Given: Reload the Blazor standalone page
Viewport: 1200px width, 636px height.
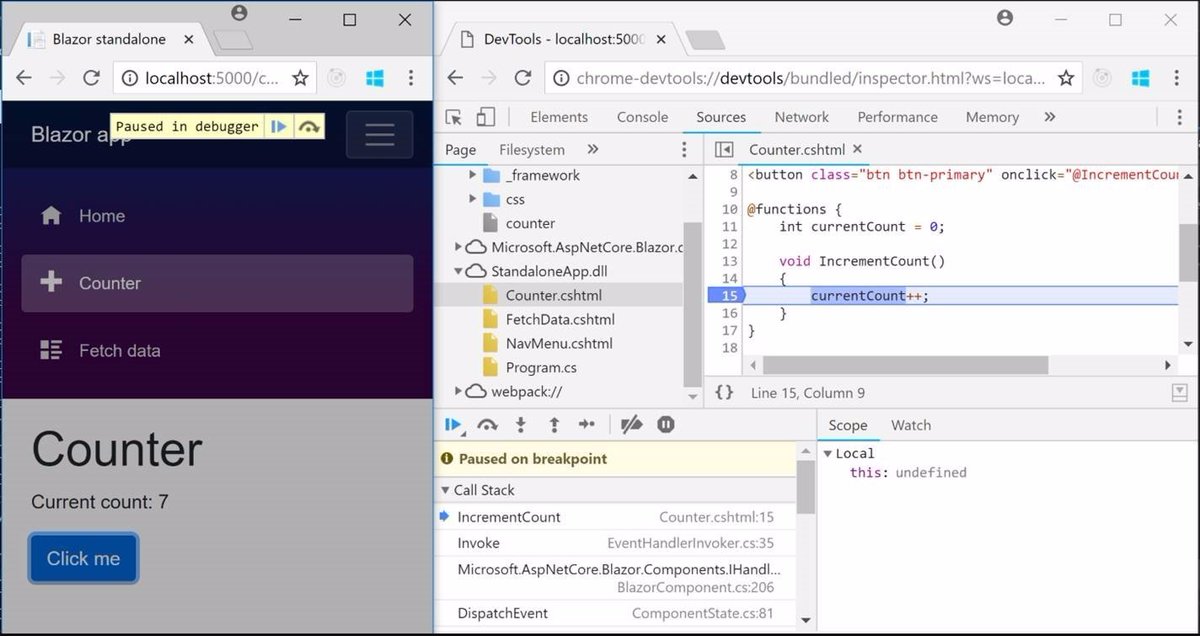Looking at the screenshot, I should (x=91, y=78).
